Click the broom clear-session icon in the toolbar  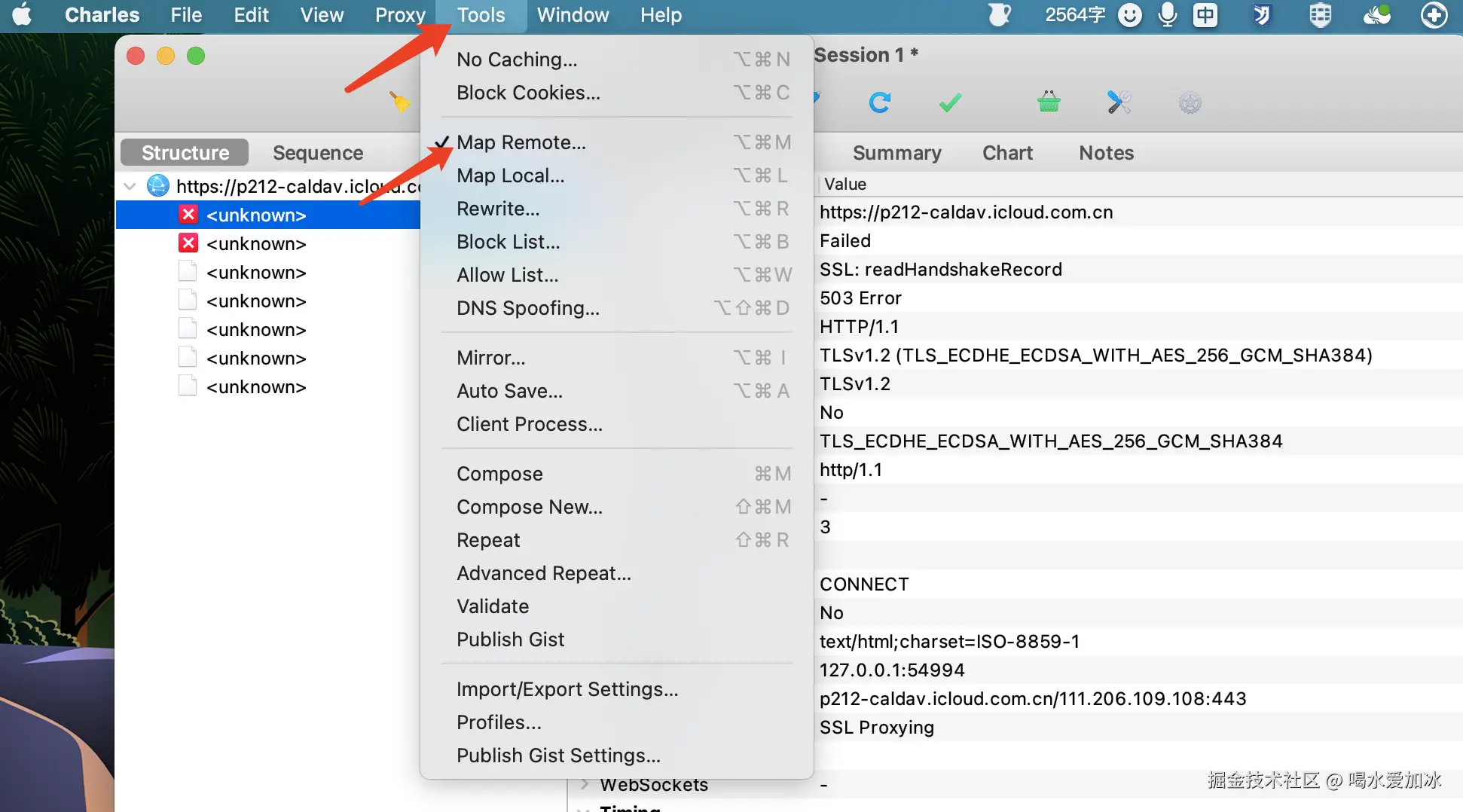pyautogui.click(x=400, y=101)
